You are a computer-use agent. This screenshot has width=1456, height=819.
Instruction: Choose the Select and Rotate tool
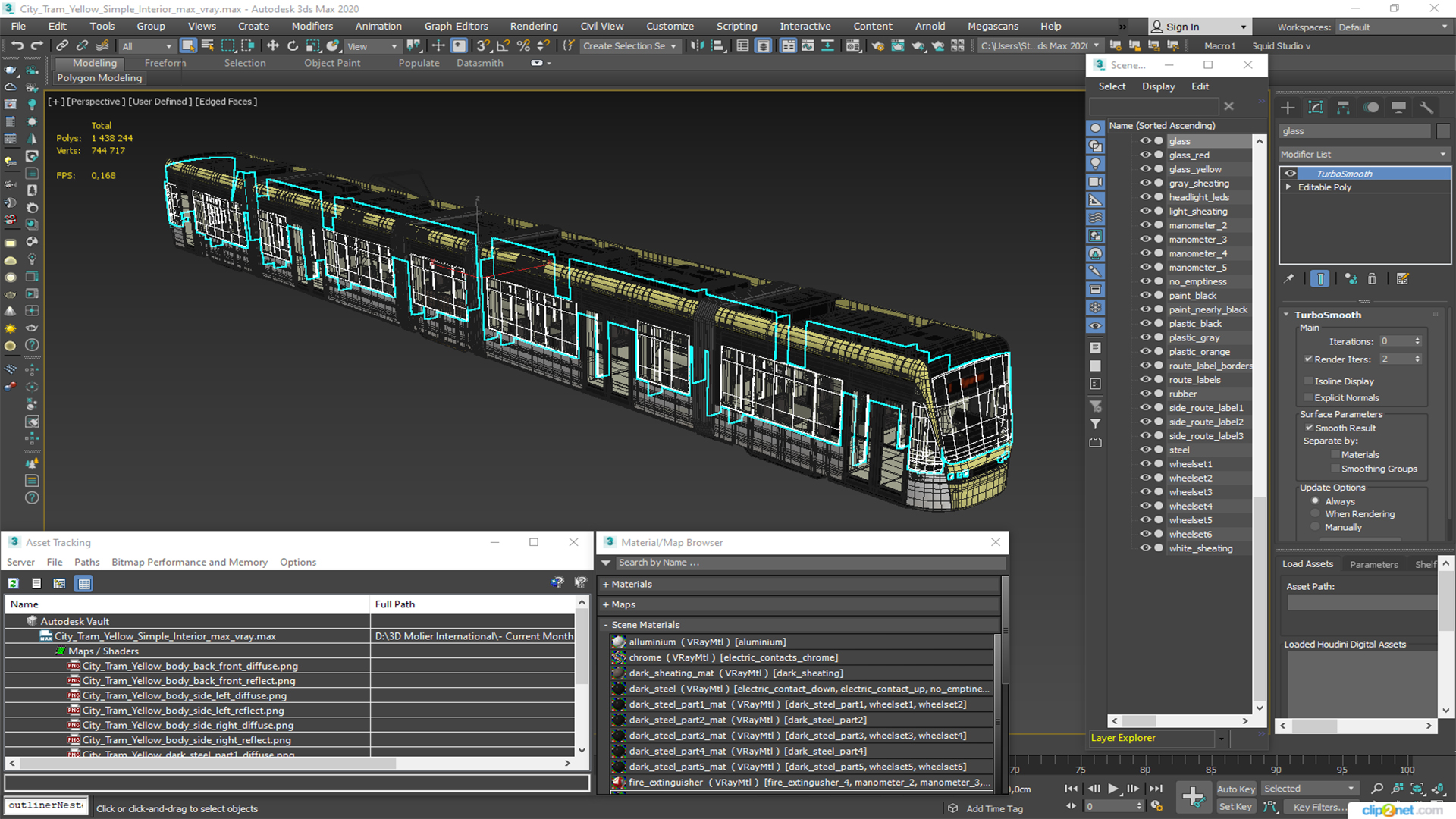point(293,46)
